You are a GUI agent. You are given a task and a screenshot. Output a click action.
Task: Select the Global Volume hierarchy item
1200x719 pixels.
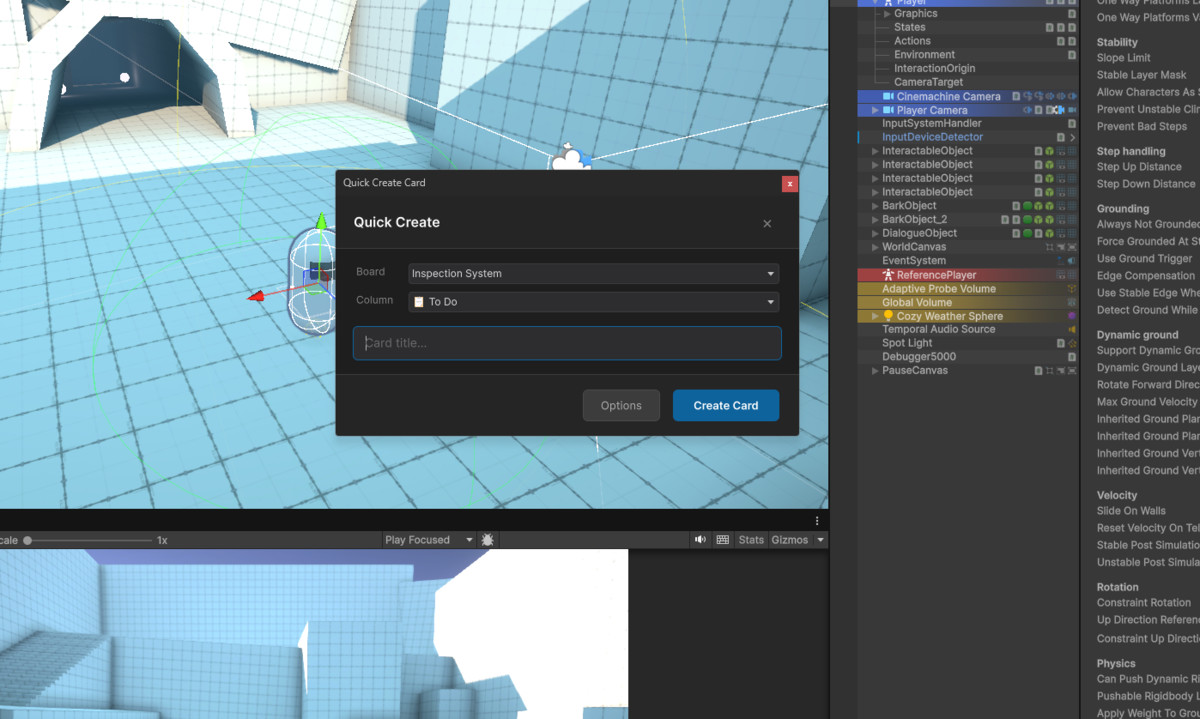point(916,302)
